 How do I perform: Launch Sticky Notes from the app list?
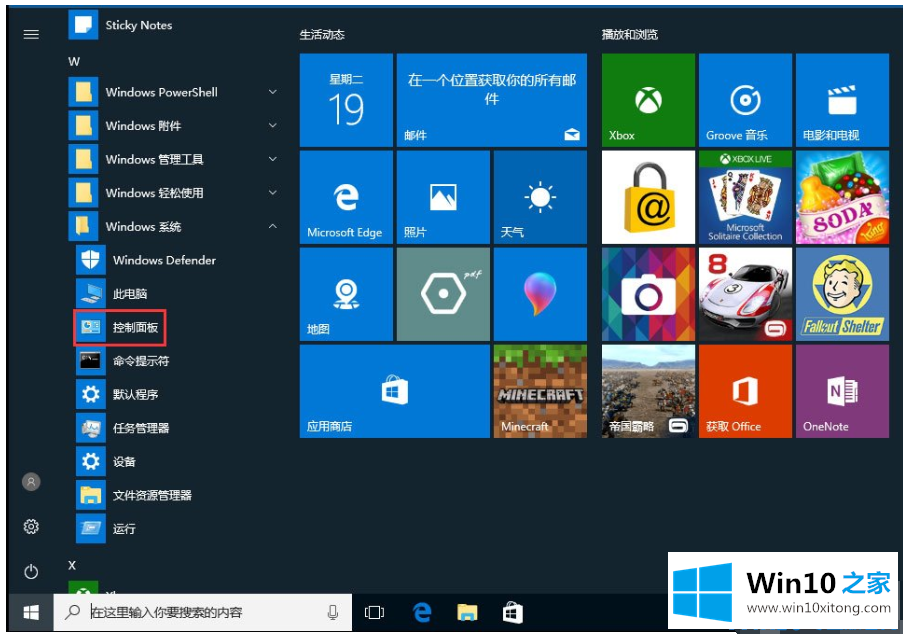pyautogui.click(x=120, y=25)
